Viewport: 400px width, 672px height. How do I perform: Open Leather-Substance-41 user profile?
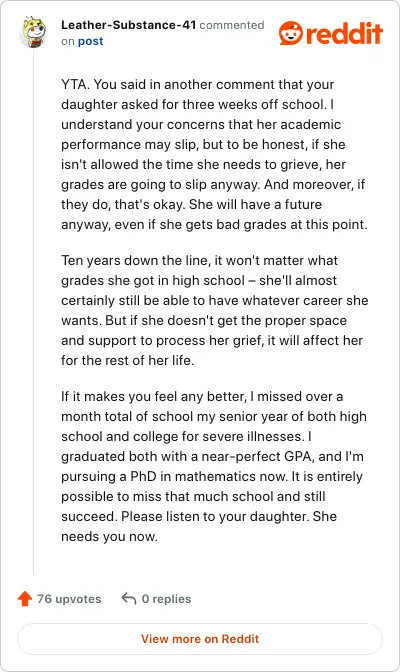129,25
